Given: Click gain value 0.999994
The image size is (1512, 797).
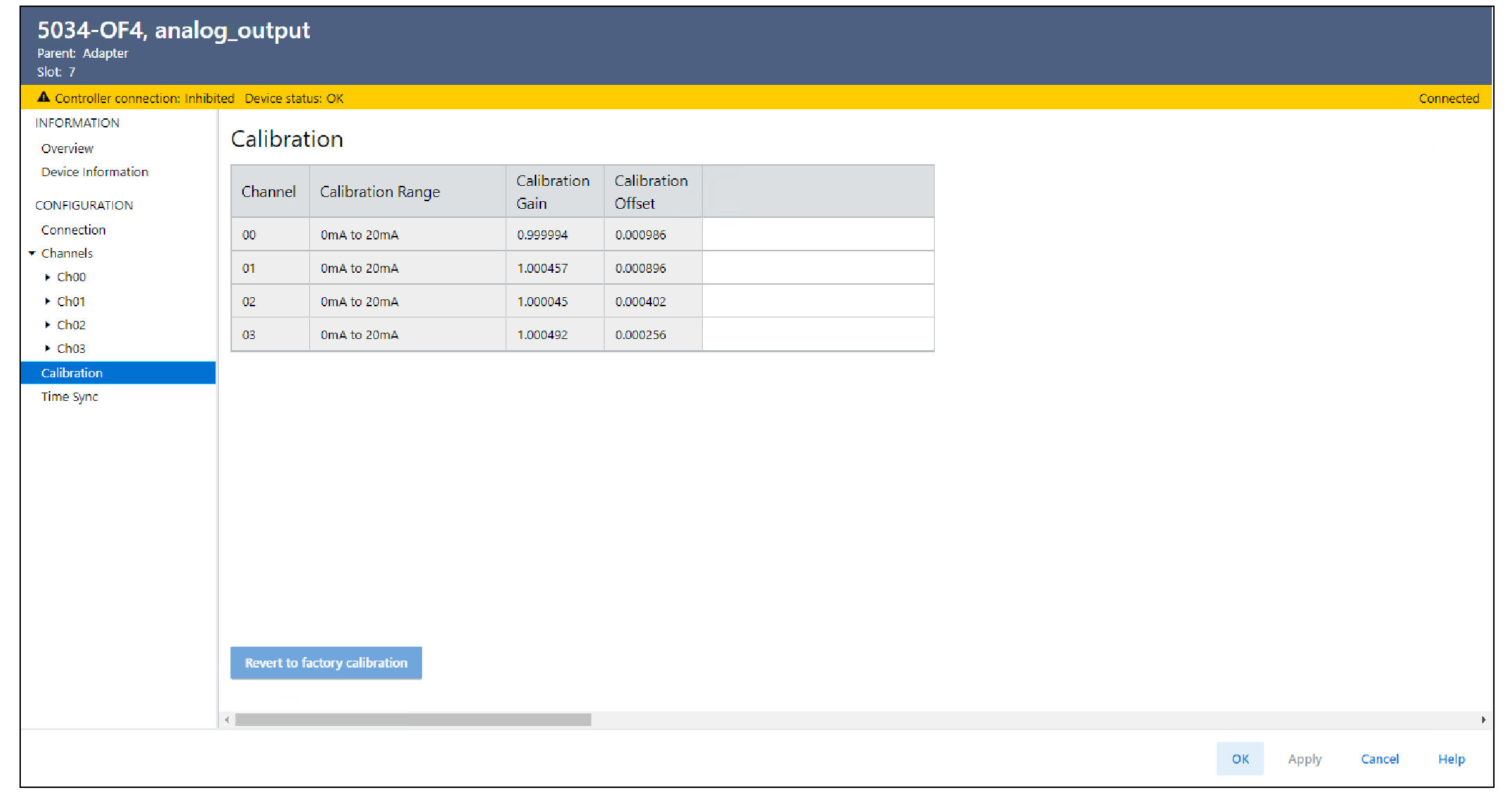Looking at the screenshot, I should (542, 235).
